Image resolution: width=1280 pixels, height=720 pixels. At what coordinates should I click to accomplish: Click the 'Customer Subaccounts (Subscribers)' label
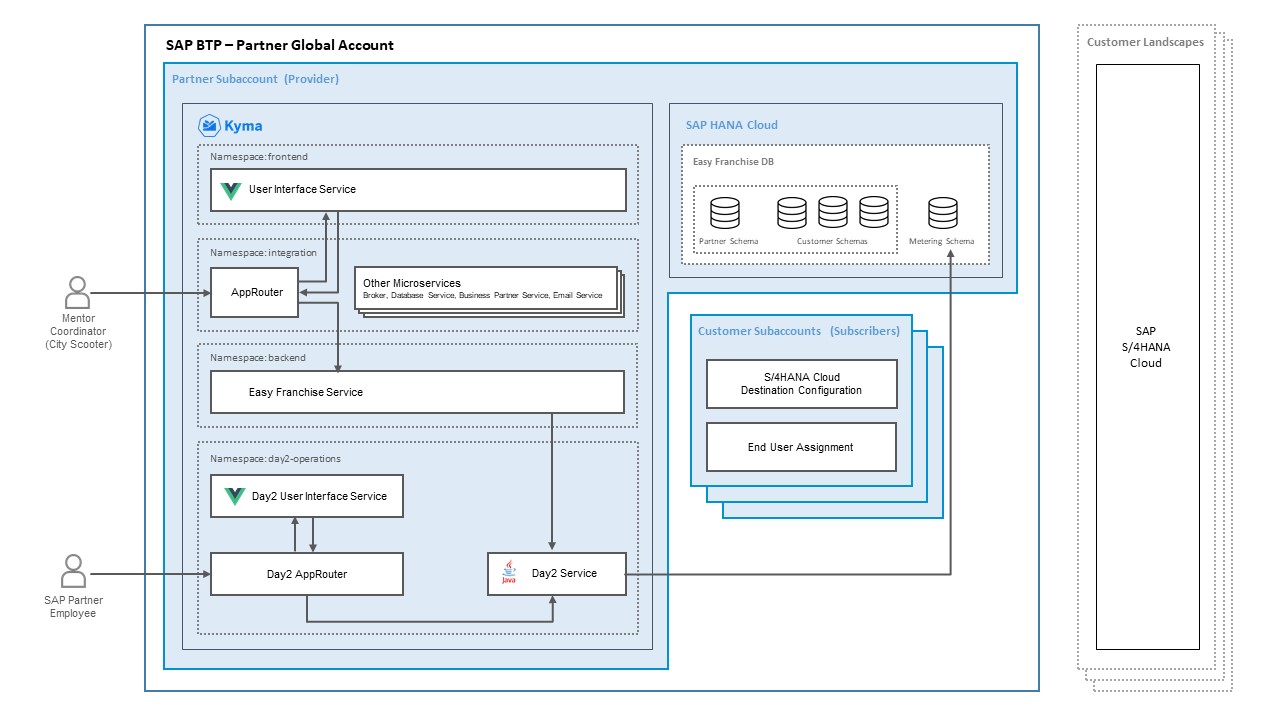pyautogui.click(x=799, y=331)
